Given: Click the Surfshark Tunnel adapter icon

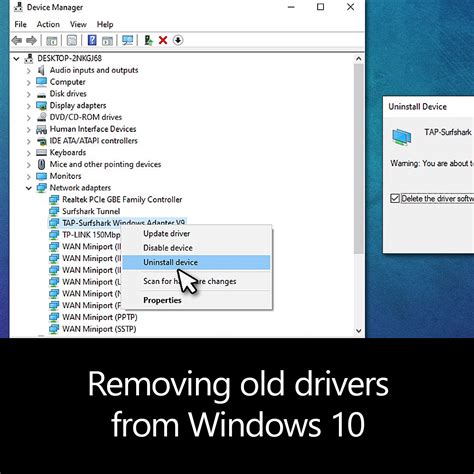Looking at the screenshot, I should (54, 211).
